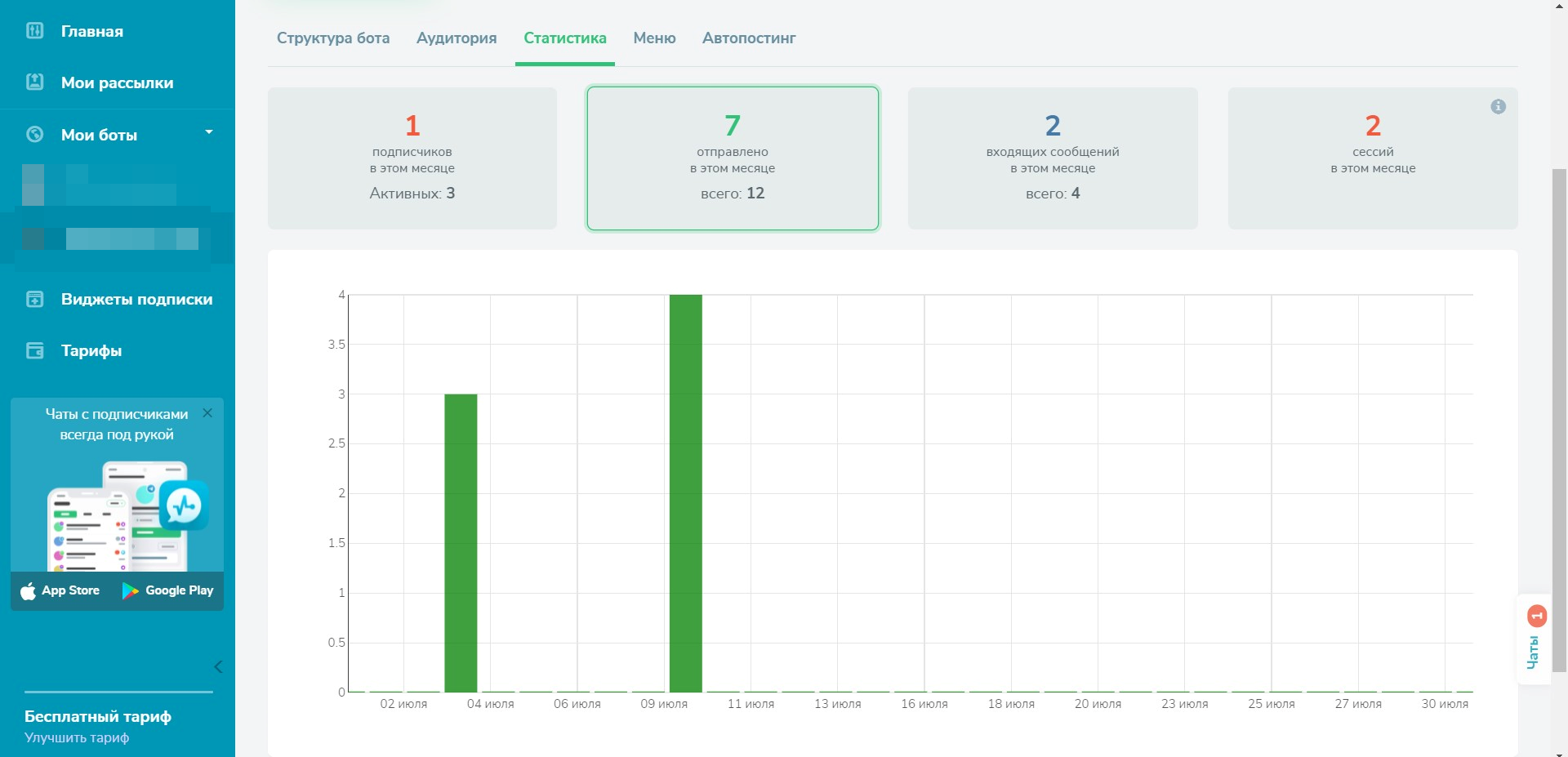The width and height of the screenshot is (1568, 757).
Task: Switch to the Структура бота tab
Action: point(332,38)
